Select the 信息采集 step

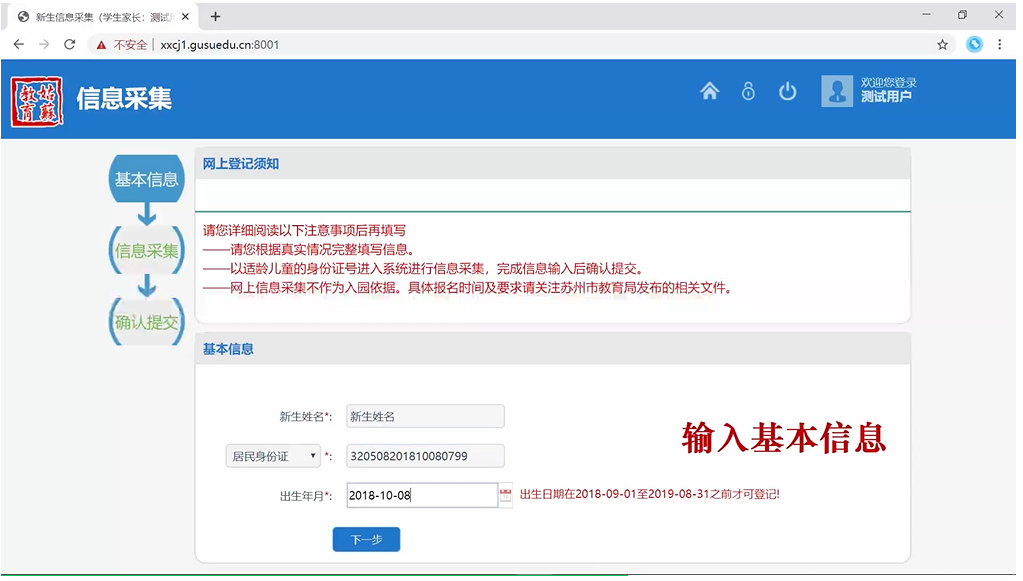coord(146,251)
